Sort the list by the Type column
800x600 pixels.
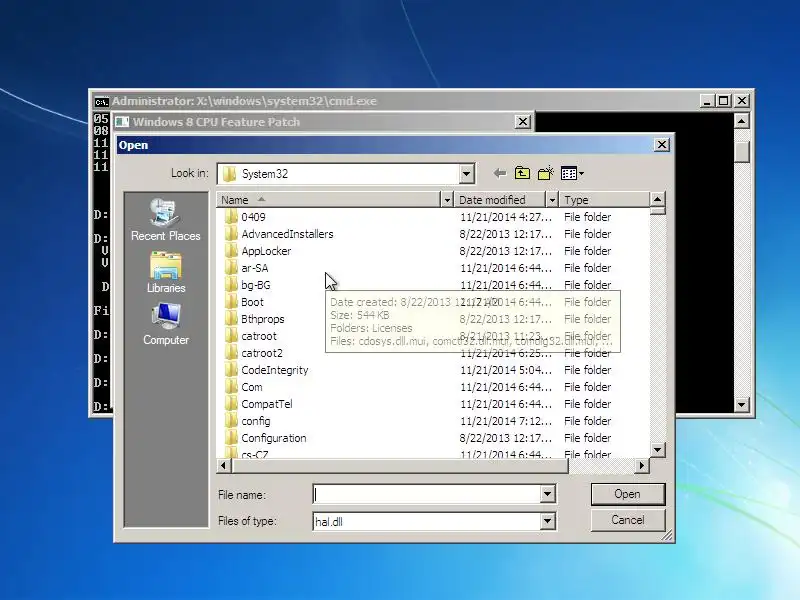(x=605, y=199)
